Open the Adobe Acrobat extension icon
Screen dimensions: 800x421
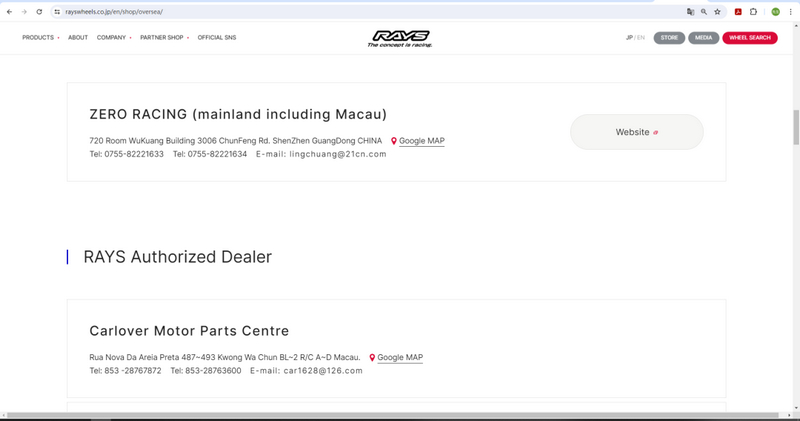pyautogui.click(x=738, y=12)
